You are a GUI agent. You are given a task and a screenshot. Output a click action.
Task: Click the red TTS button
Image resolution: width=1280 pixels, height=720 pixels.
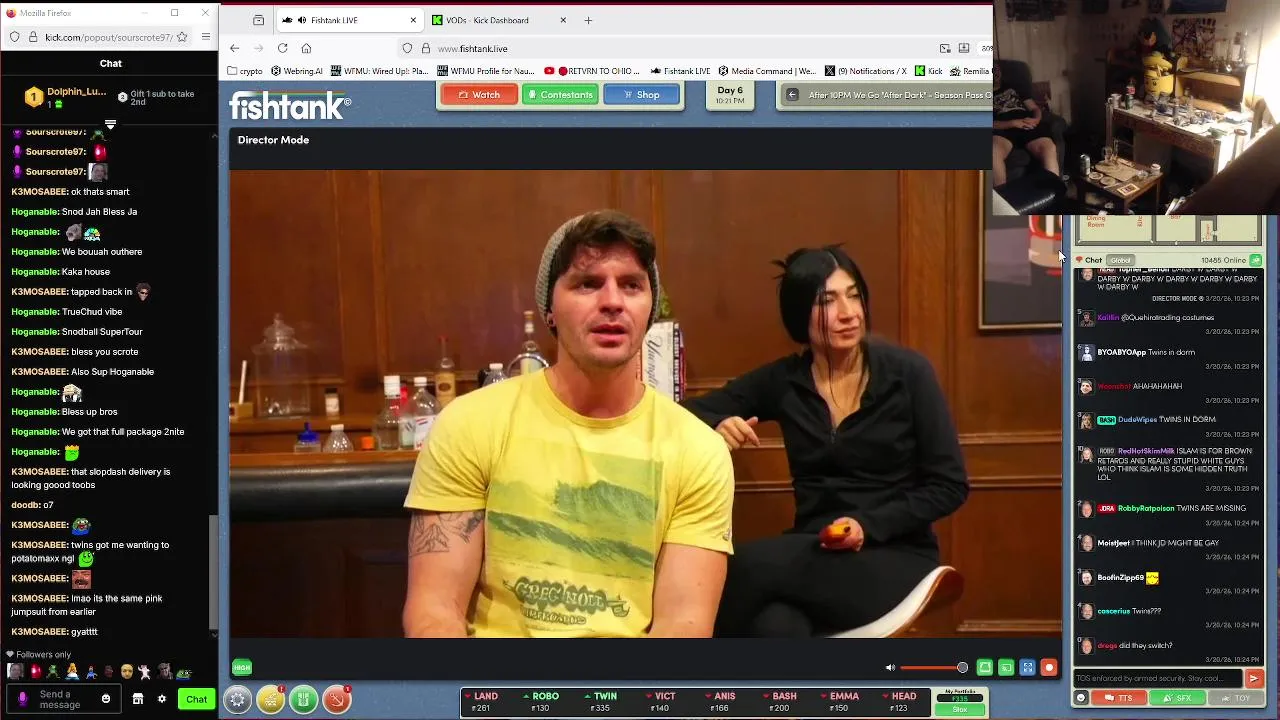(x=1118, y=698)
